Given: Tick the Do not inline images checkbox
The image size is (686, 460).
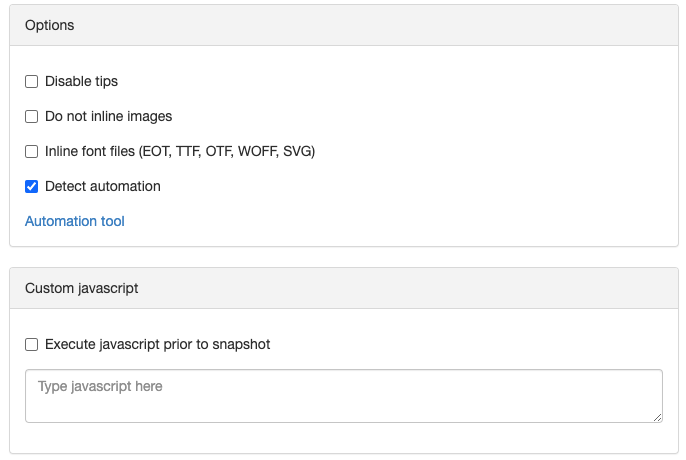Looking at the screenshot, I should click(32, 116).
